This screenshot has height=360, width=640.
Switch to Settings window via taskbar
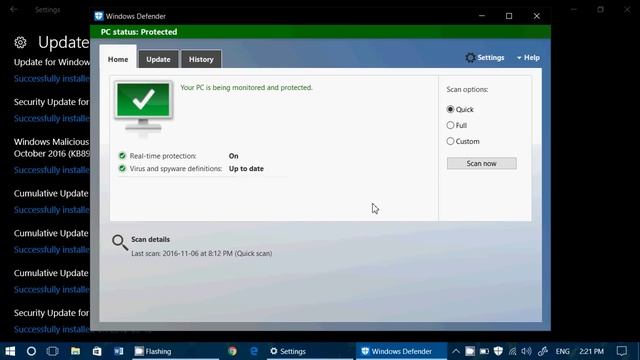click(310, 351)
